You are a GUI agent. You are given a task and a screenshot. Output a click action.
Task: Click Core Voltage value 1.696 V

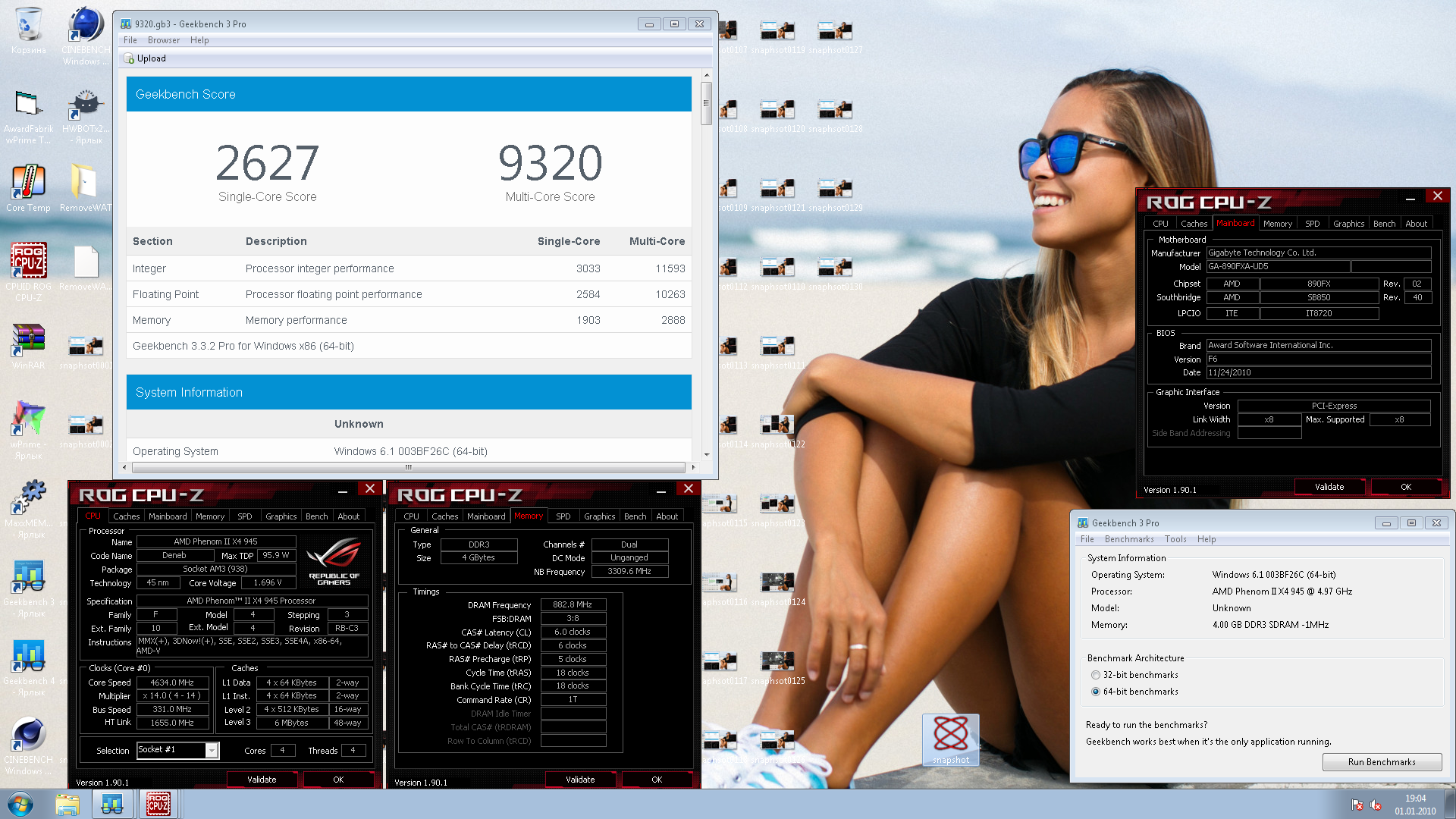(x=268, y=583)
